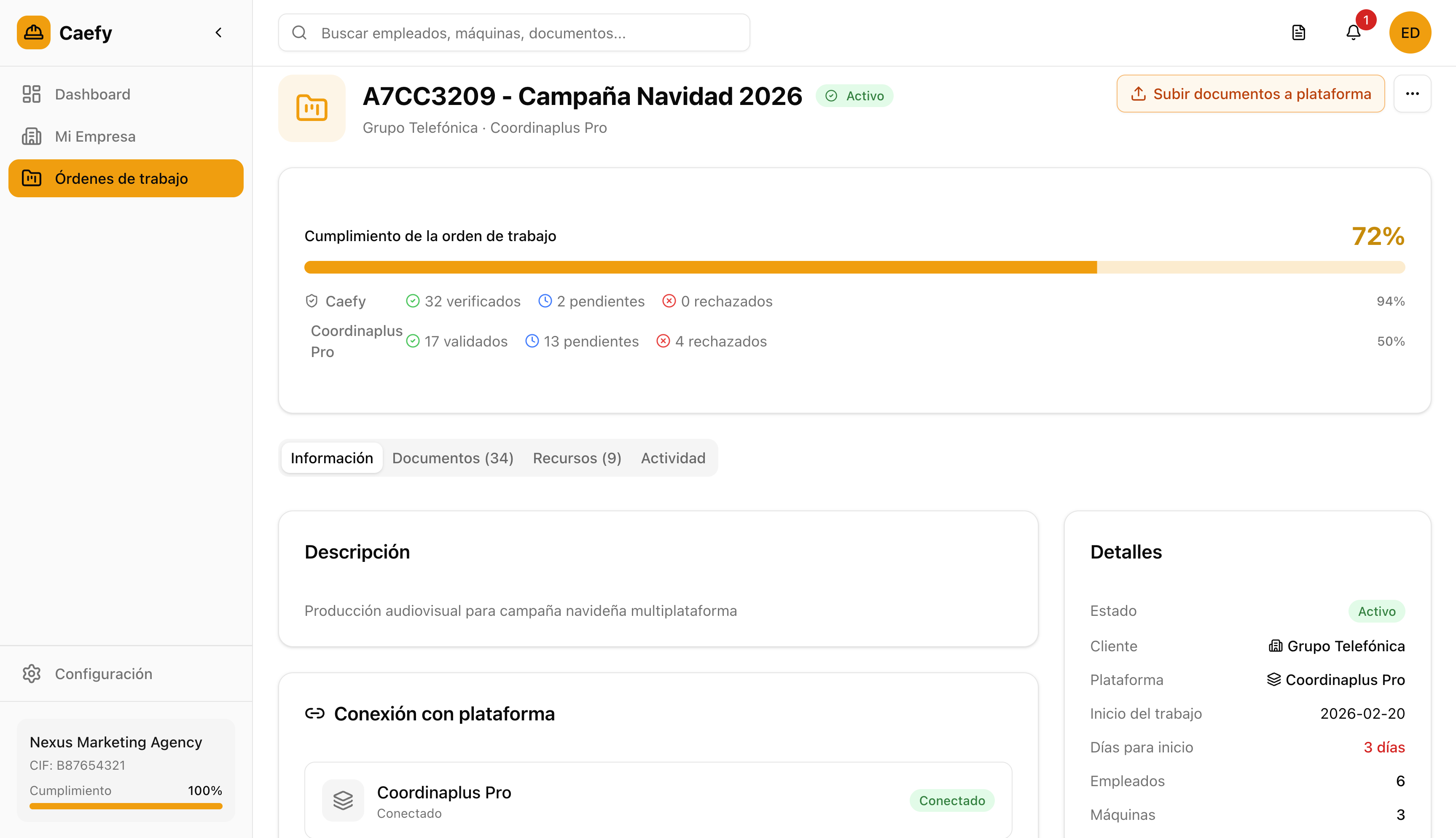Click the Coordinaplus Pro layers icon
This screenshot has width=1456, height=838.
[x=343, y=800]
